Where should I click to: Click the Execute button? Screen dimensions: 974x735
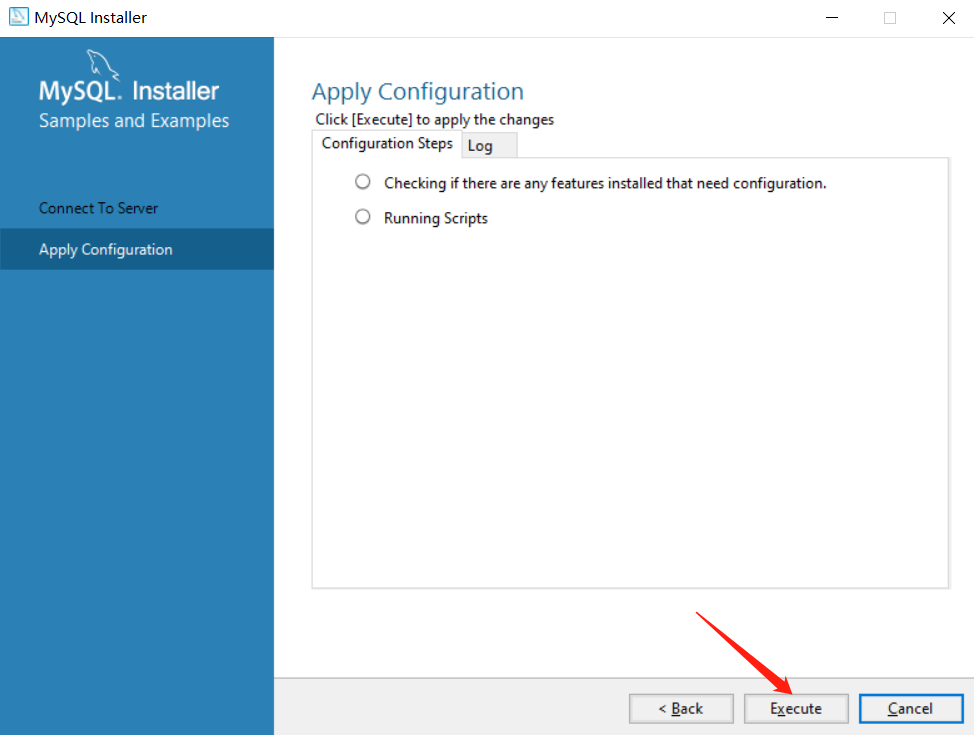point(796,708)
